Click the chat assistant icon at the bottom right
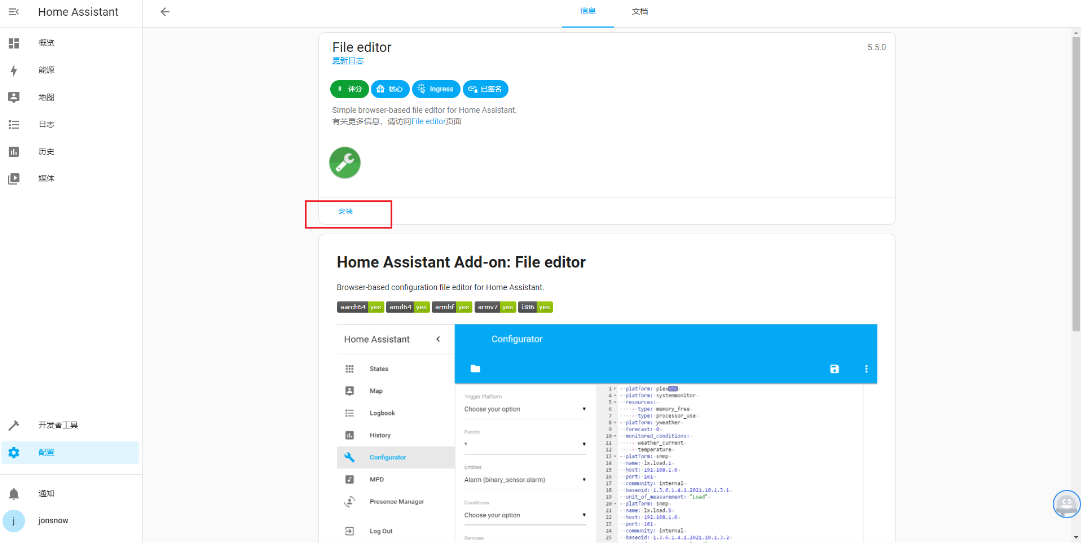Image resolution: width=1084 pixels, height=558 pixels. pos(1066,503)
